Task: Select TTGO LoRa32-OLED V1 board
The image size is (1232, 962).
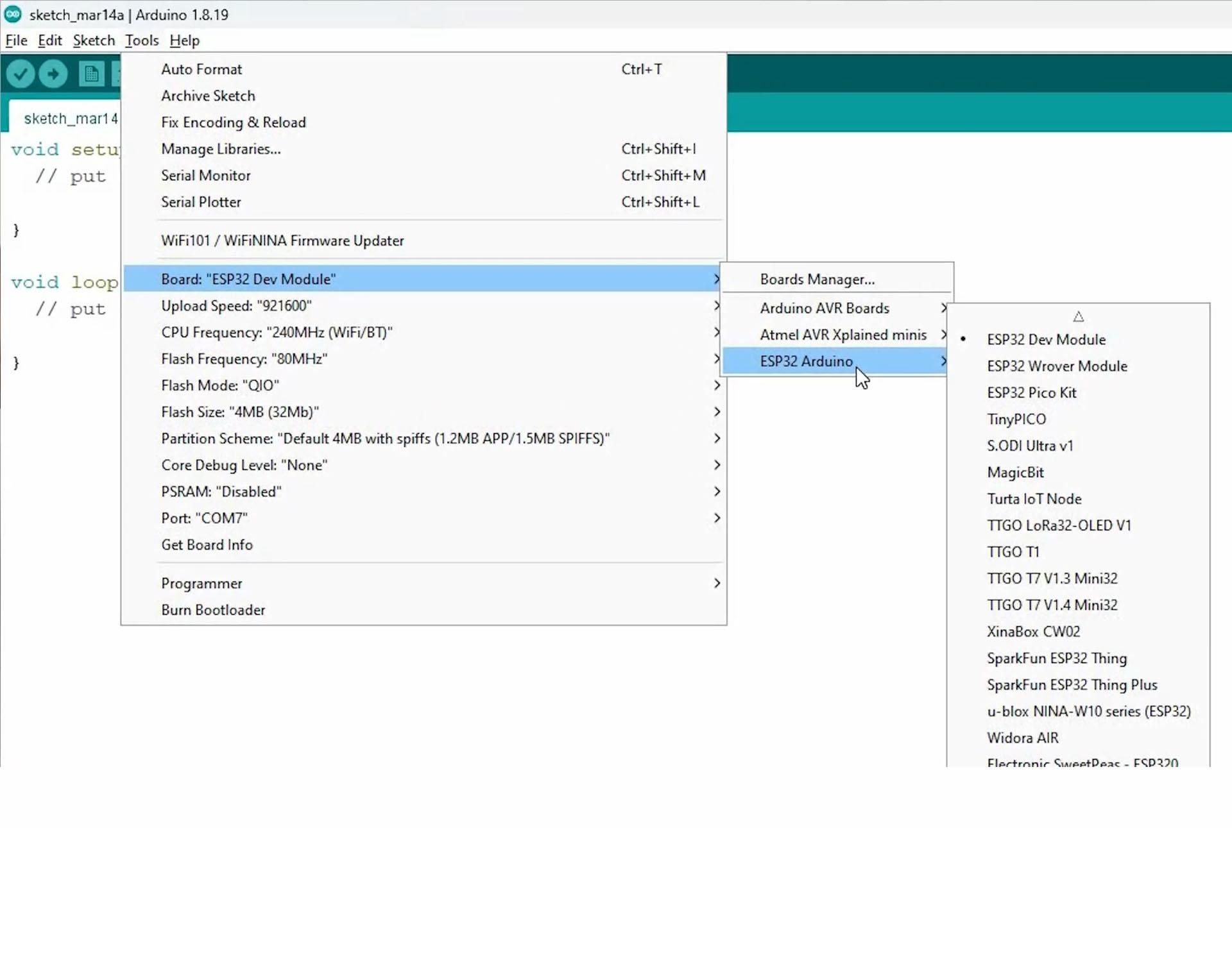Action: [x=1079, y=525]
